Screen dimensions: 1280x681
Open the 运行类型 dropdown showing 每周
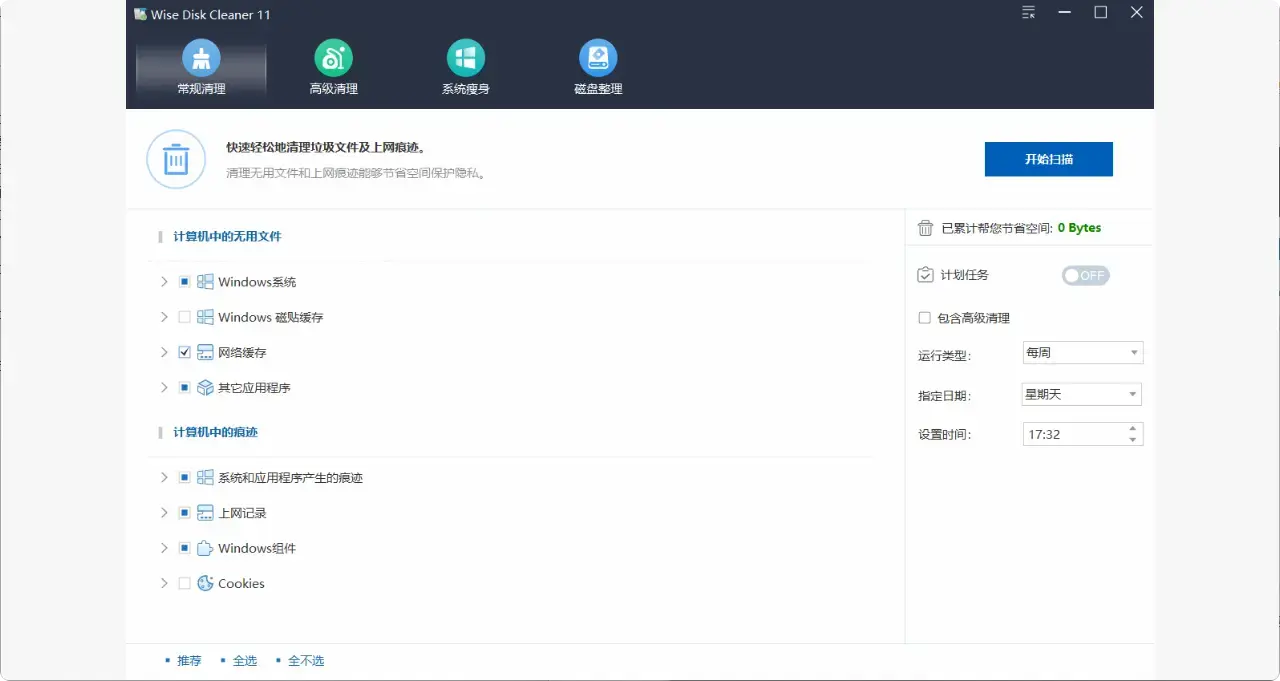tap(1082, 353)
